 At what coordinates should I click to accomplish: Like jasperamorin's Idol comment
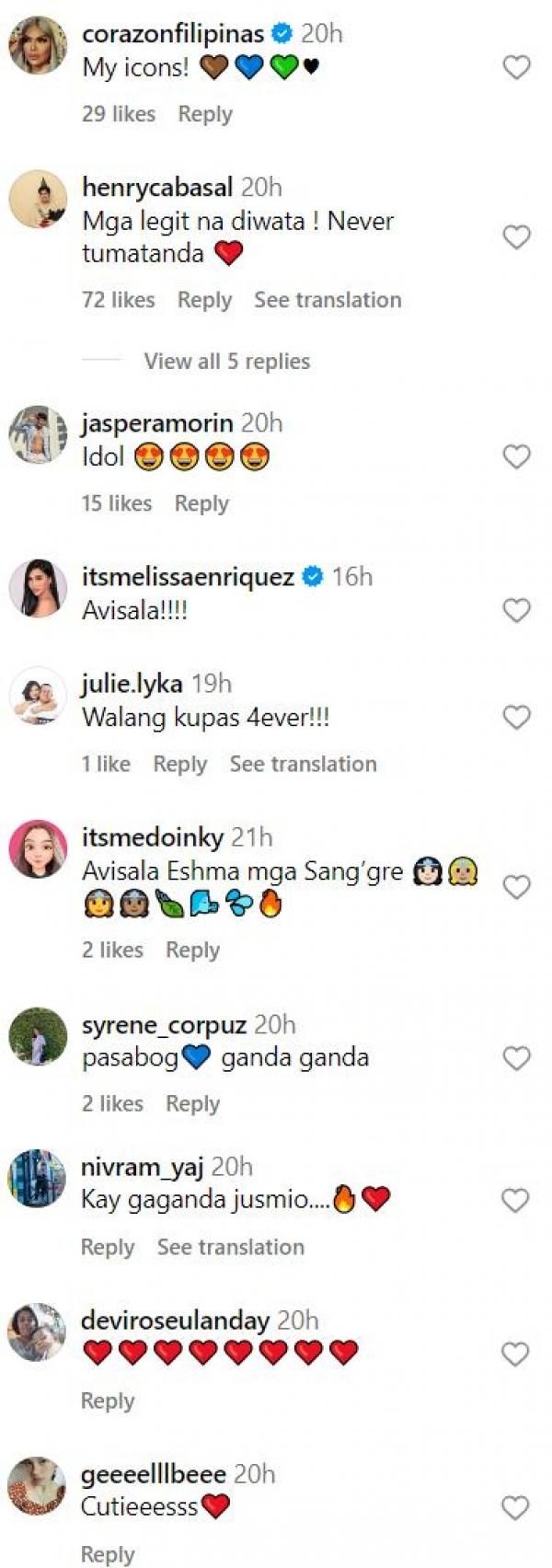coord(516,456)
